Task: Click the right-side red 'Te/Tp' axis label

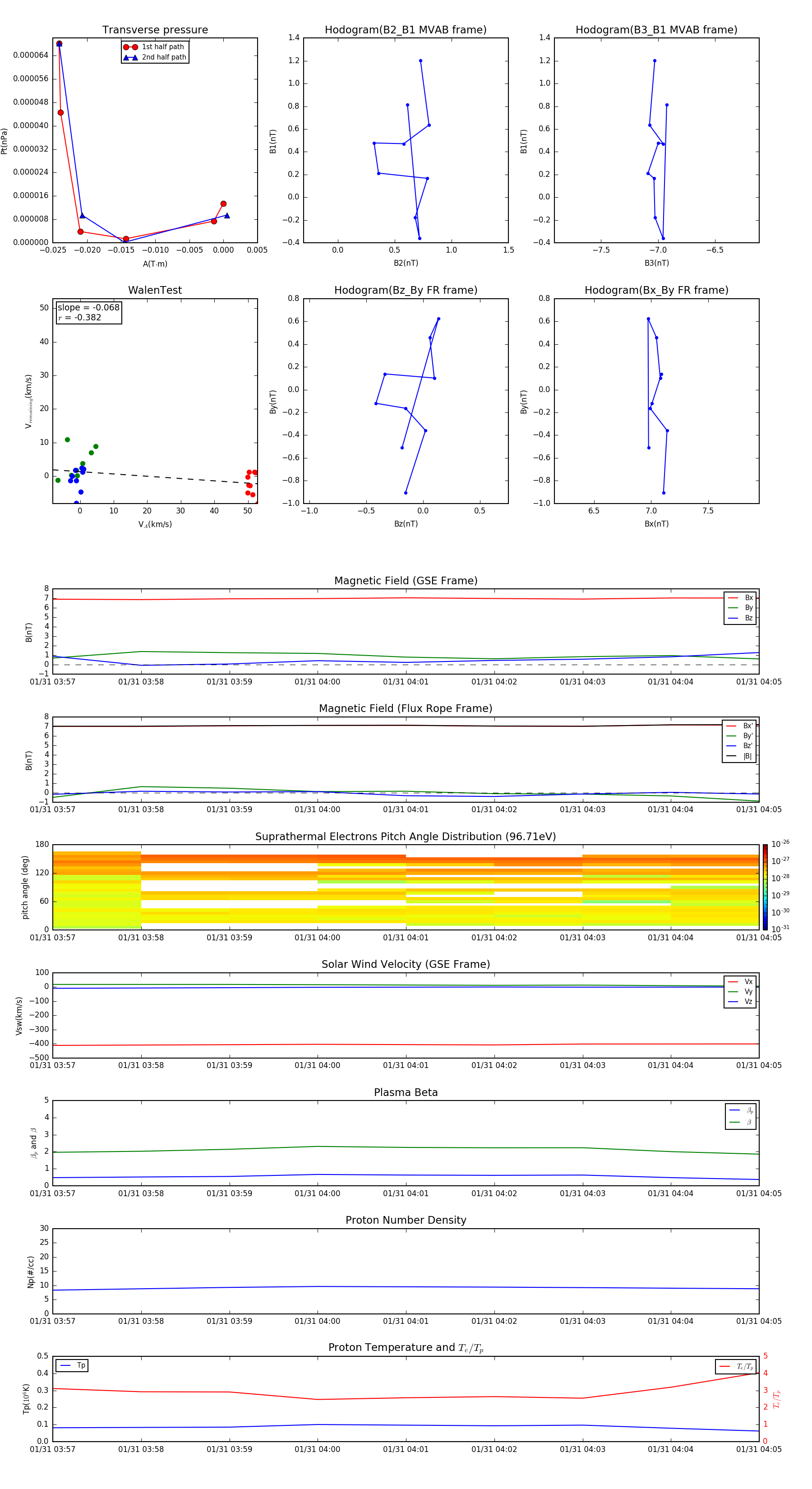Action: (x=777, y=1399)
